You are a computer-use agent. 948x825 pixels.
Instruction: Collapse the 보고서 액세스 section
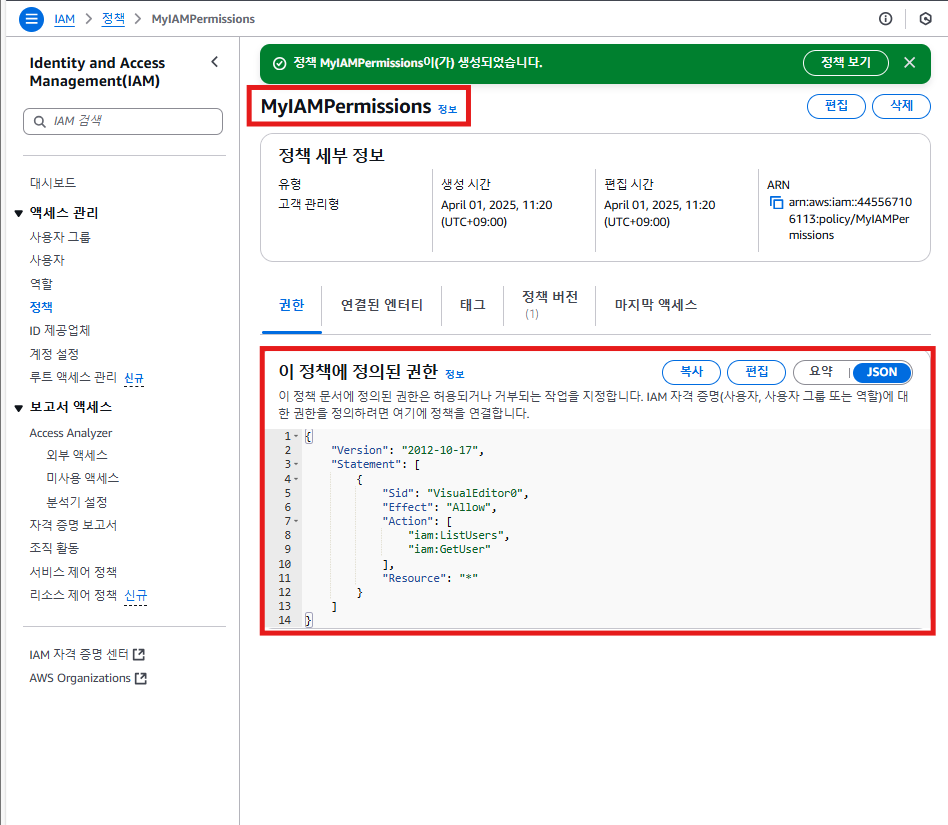point(19,408)
